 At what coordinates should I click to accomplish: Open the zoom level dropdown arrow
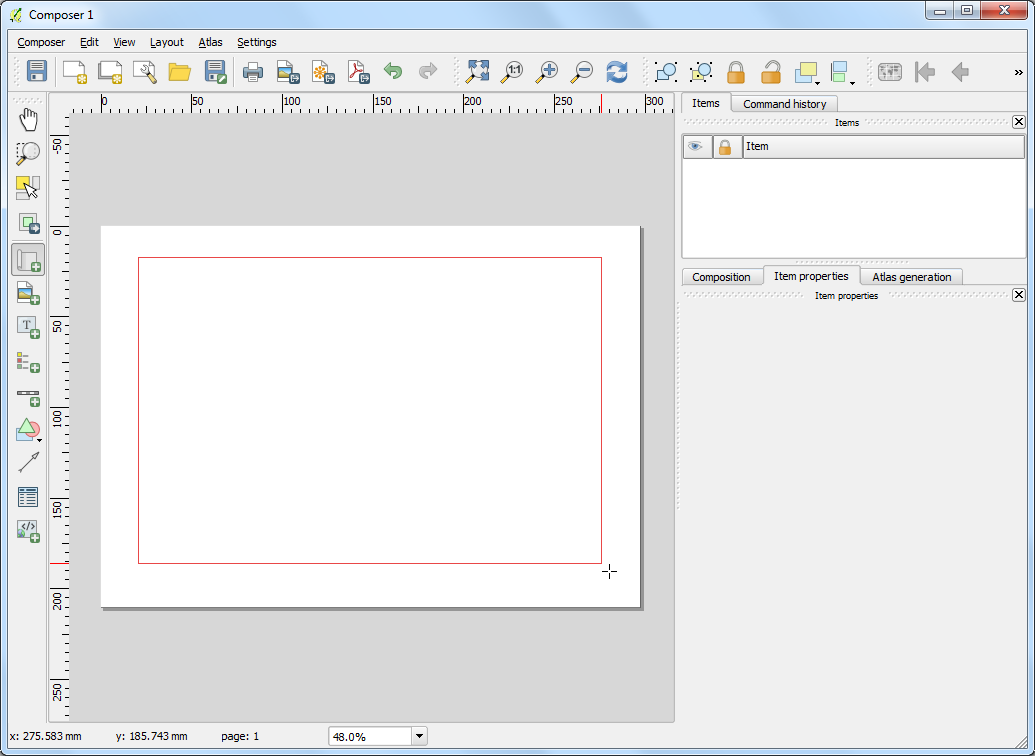pyautogui.click(x=419, y=736)
